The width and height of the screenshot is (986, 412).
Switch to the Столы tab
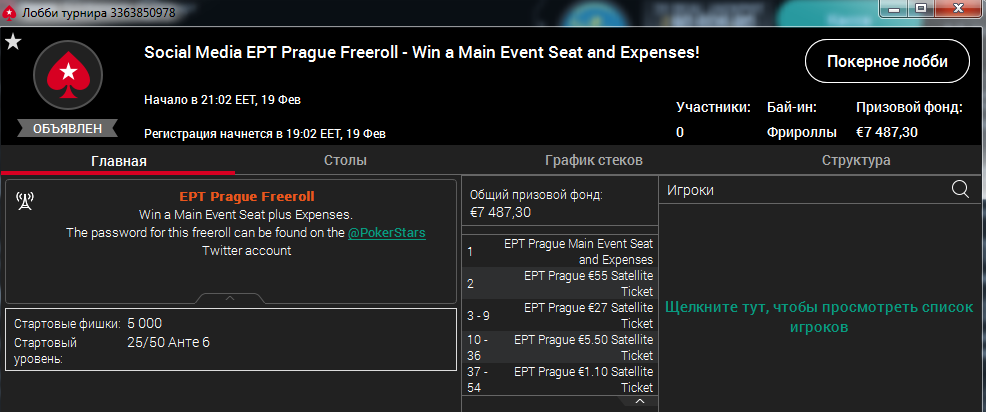coord(345,160)
